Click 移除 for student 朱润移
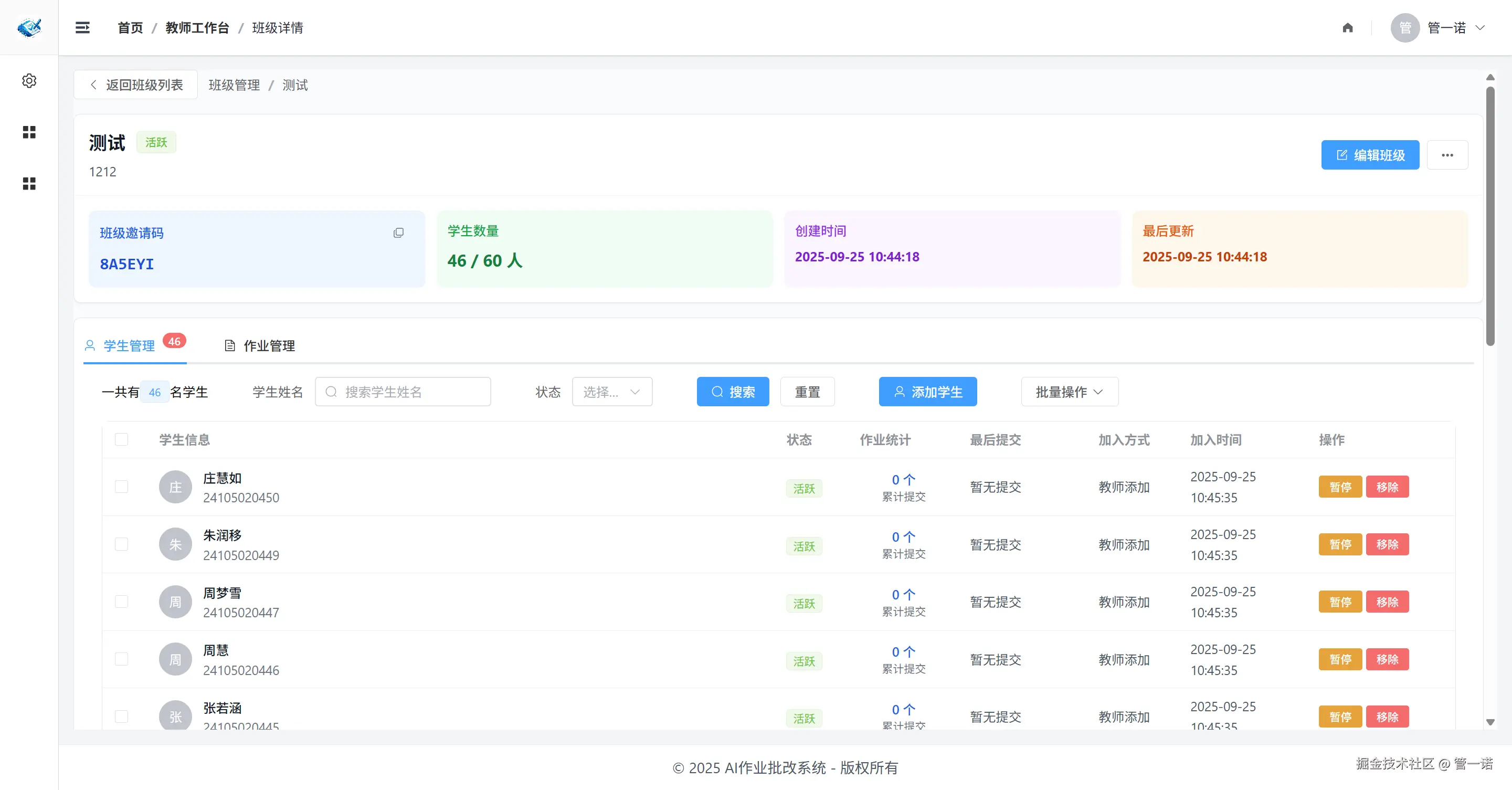The width and height of the screenshot is (1512, 790). coord(1387,544)
